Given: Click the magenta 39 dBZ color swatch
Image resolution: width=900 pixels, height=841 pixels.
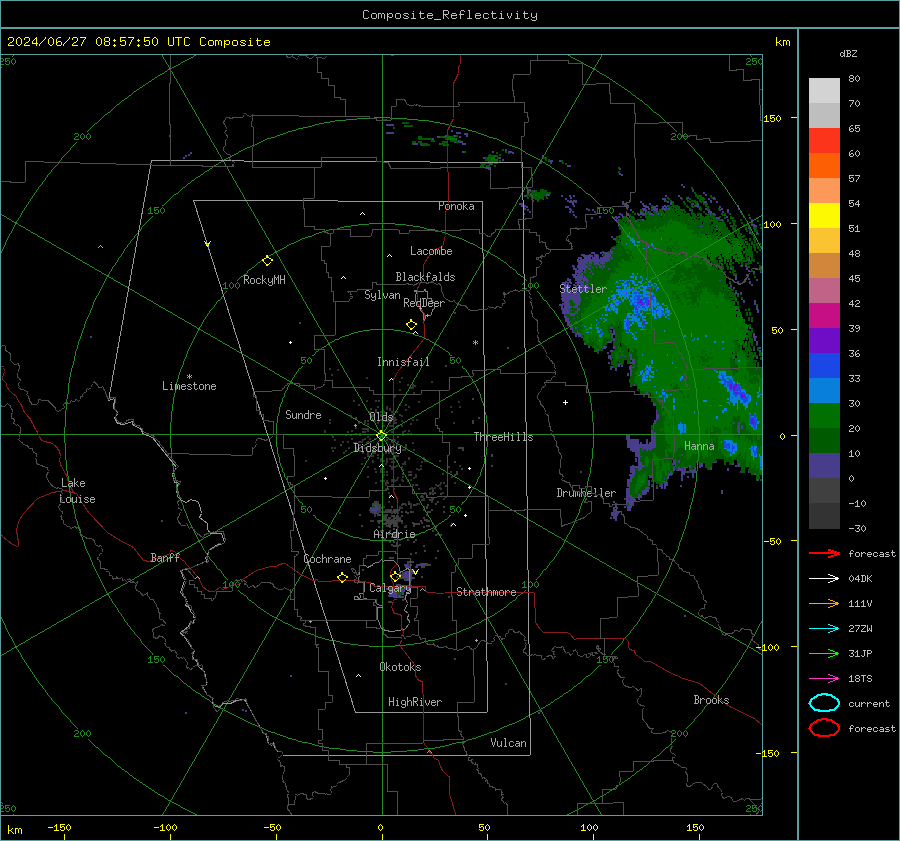Looking at the screenshot, I should coord(824,316).
